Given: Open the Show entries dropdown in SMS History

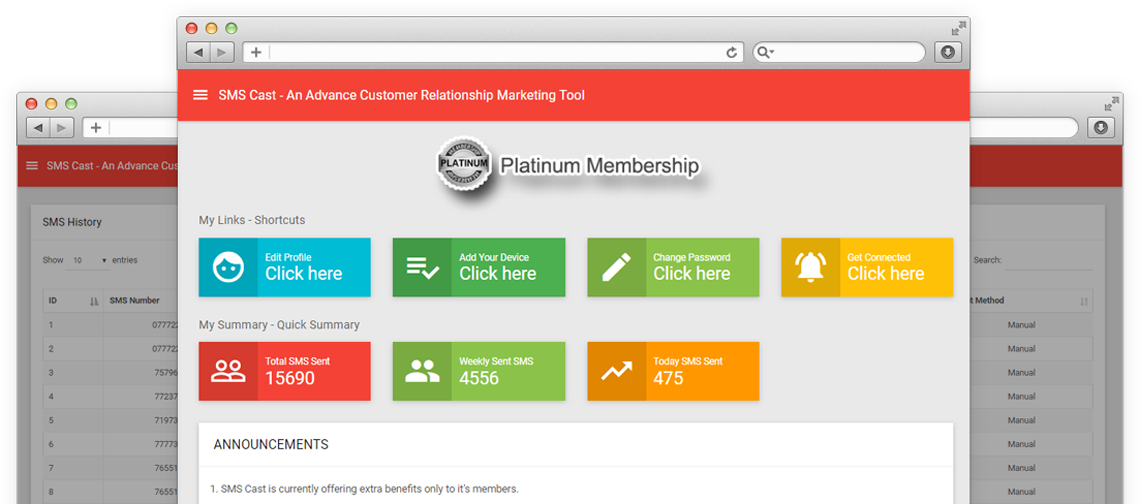Looking at the screenshot, I should click(x=87, y=260).
